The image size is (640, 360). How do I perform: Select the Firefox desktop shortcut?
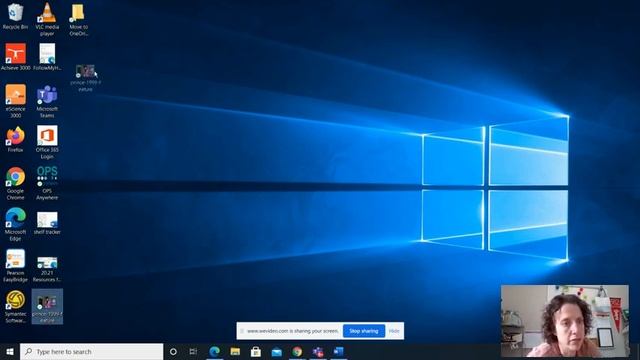tap(16, 139)
